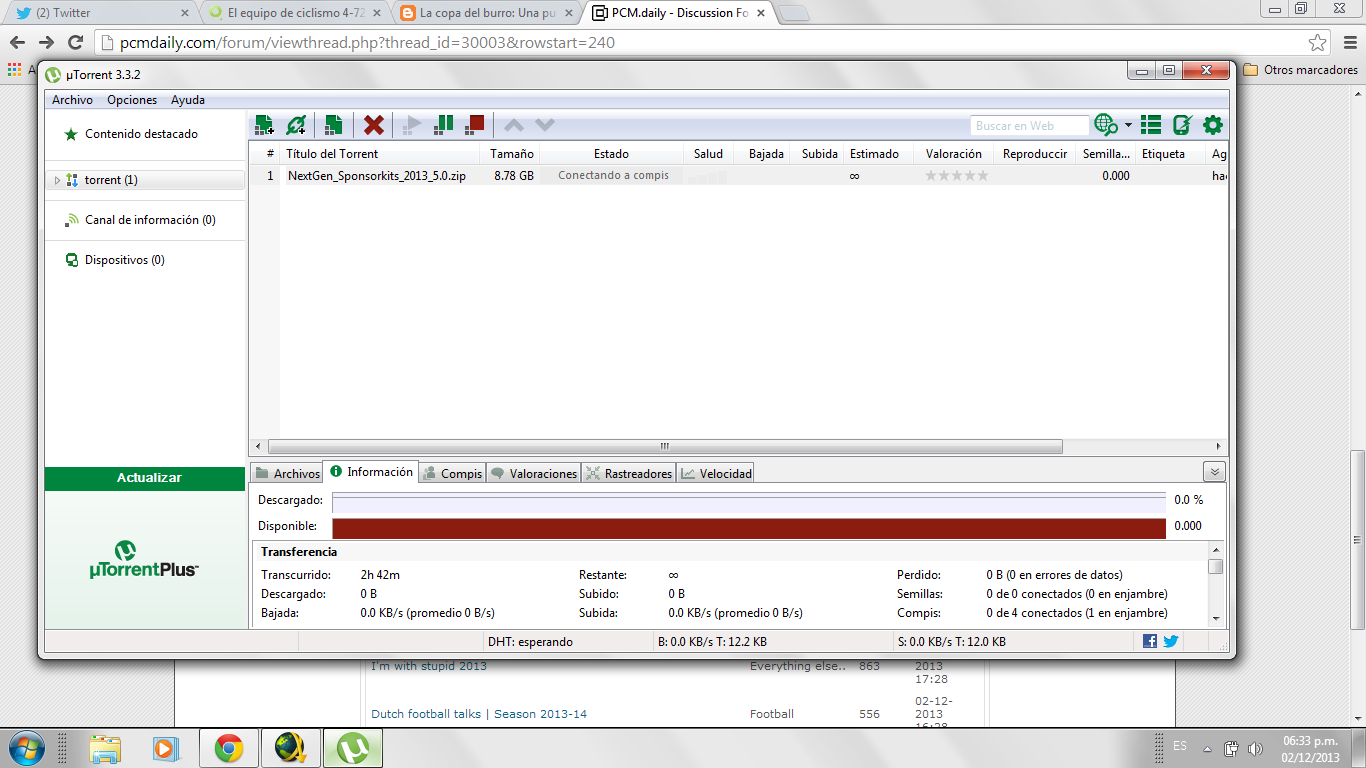Collapse the detail pane with chevron button
This screenshot has width=1366, height=768.
pyautogui.click(x=1215, y=472)
